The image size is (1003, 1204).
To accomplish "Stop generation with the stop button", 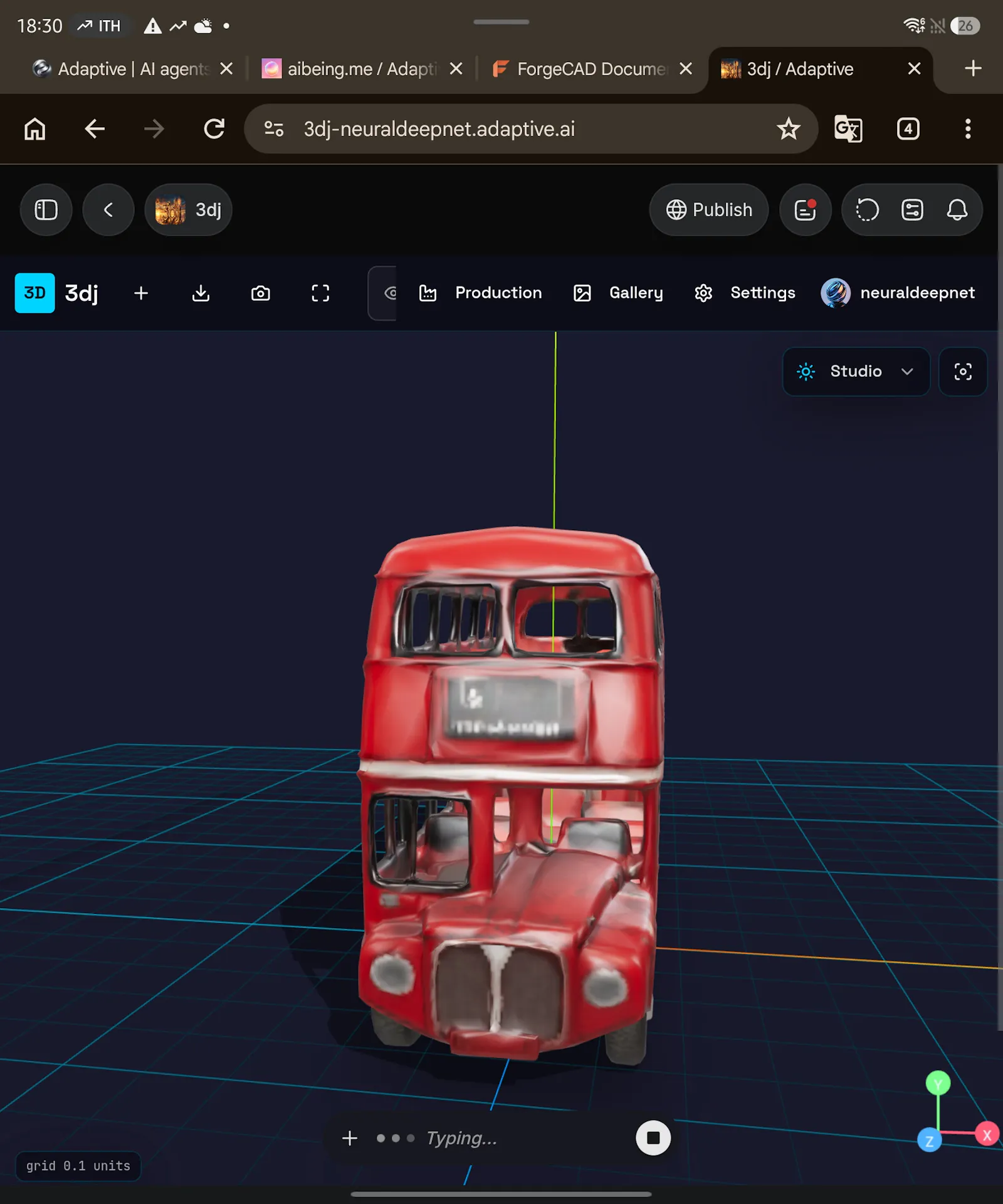I will coord(653,1138).
